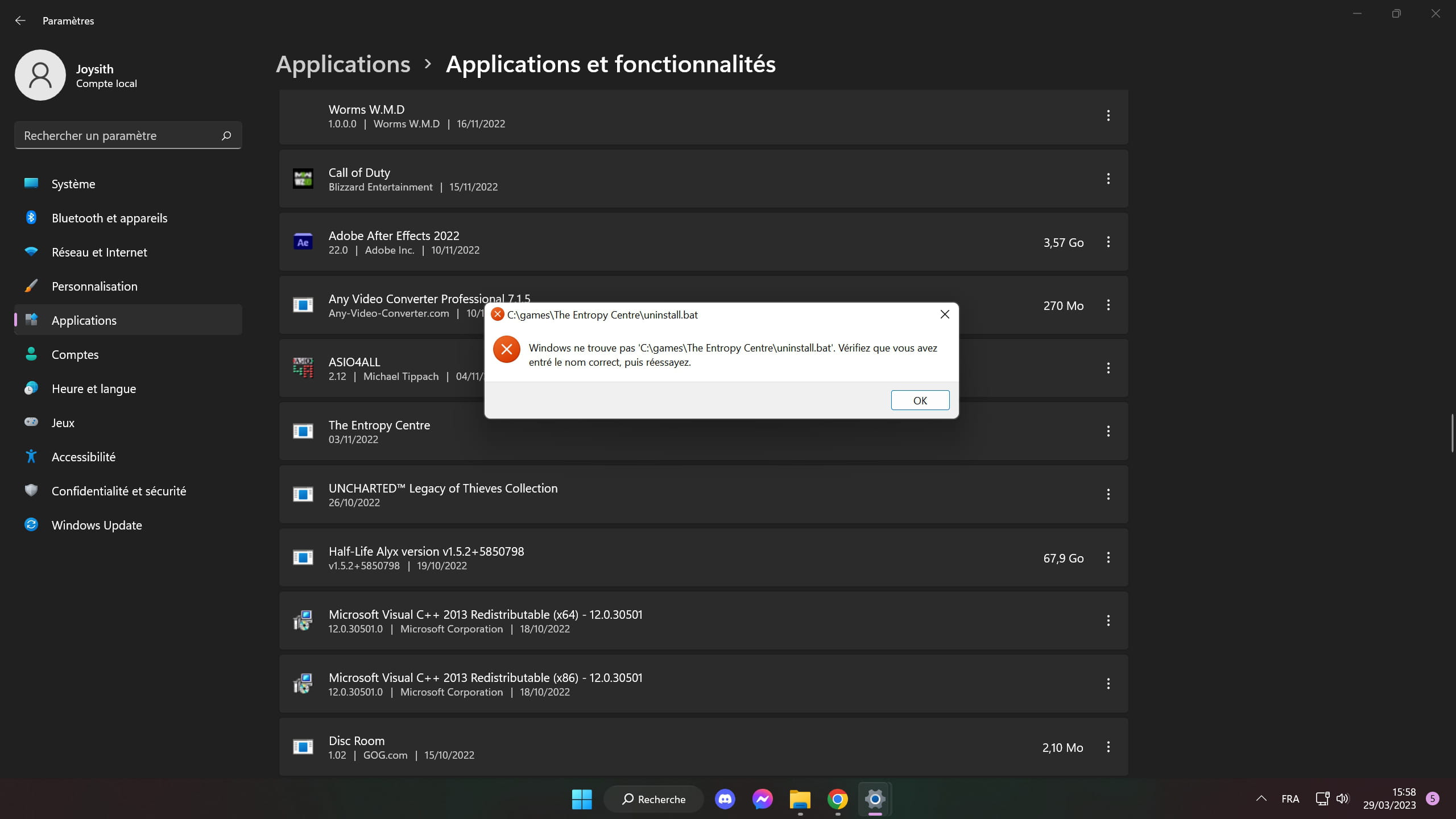Image resolution: width=1456 pixels, height=819 pixels.
Task: Open options for Visual C++ 2013 (x86)
Action: [1108, 684]
